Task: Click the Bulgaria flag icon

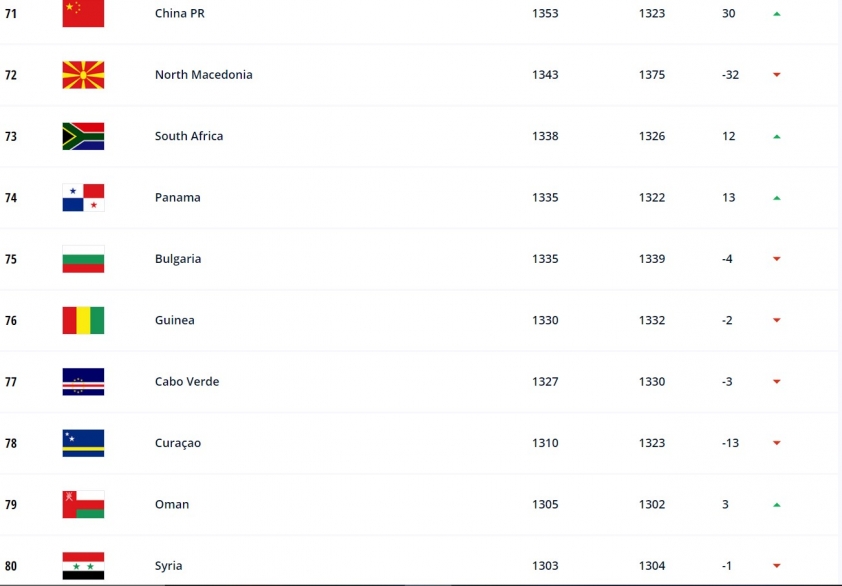Action: (83, 259)
